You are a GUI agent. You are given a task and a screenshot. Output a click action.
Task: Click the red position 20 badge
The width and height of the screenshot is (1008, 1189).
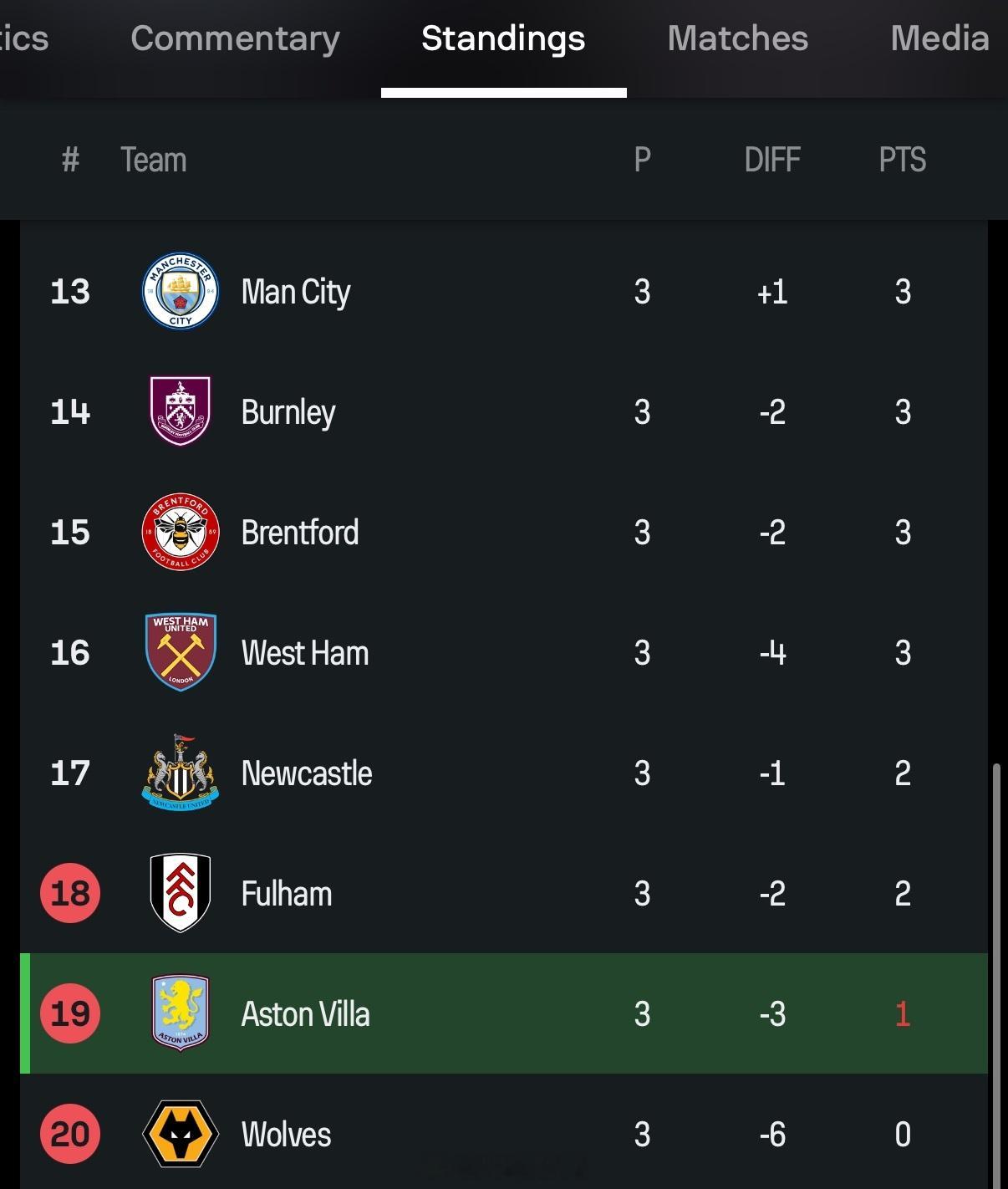(70, 1134)
